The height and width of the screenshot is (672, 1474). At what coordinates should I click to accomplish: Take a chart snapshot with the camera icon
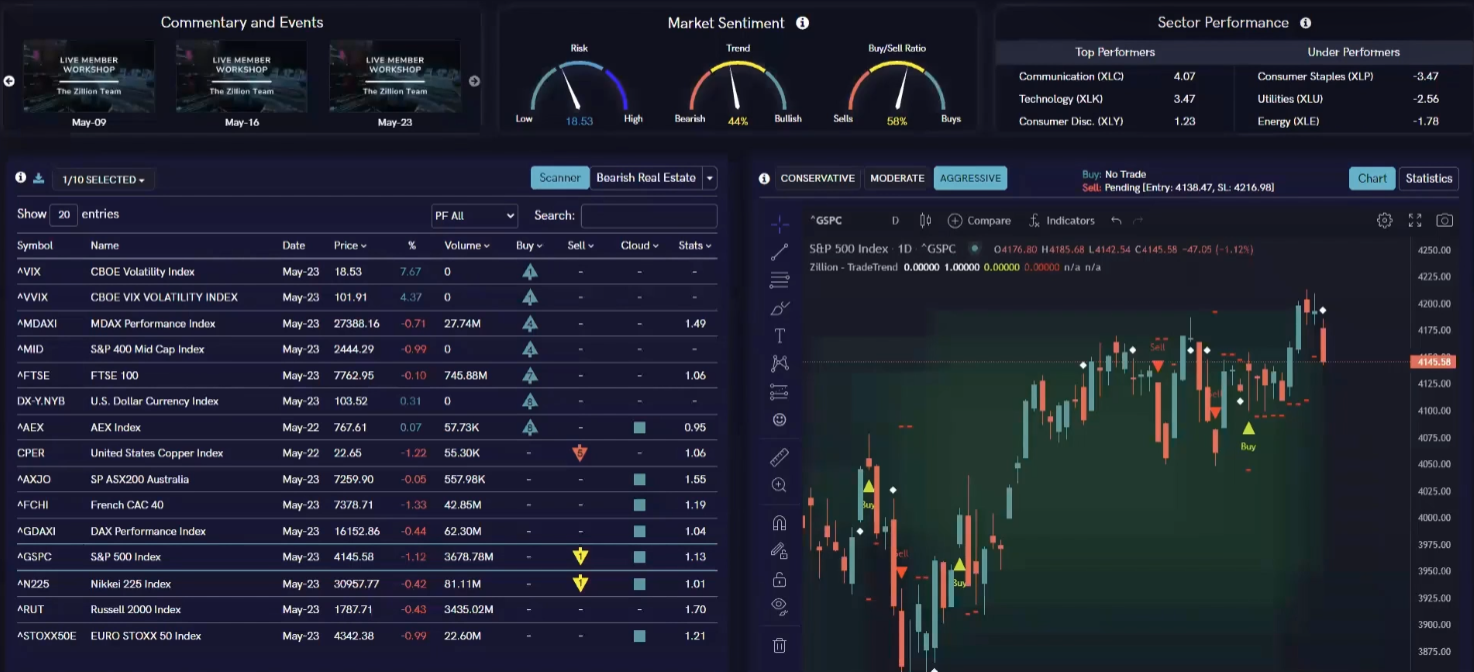pos(1444,220)
